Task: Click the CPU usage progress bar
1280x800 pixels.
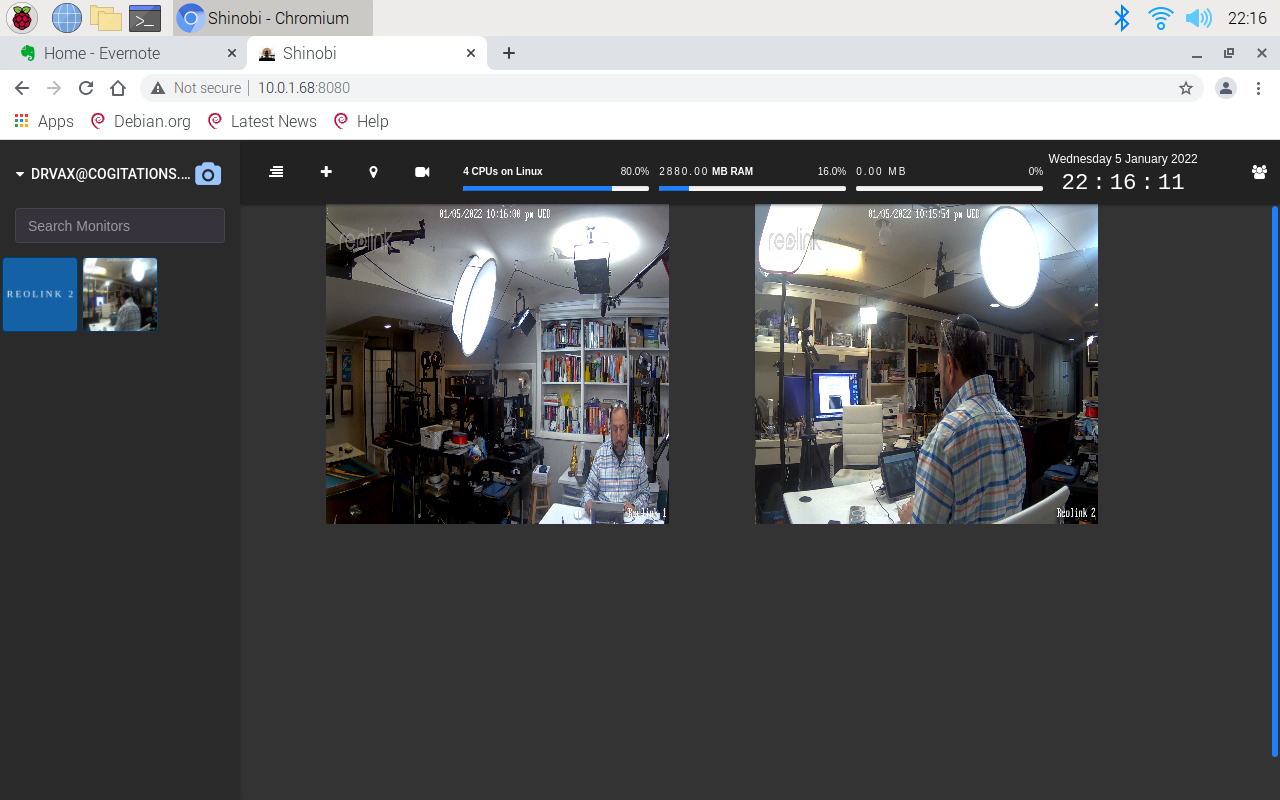Action: 555,188
